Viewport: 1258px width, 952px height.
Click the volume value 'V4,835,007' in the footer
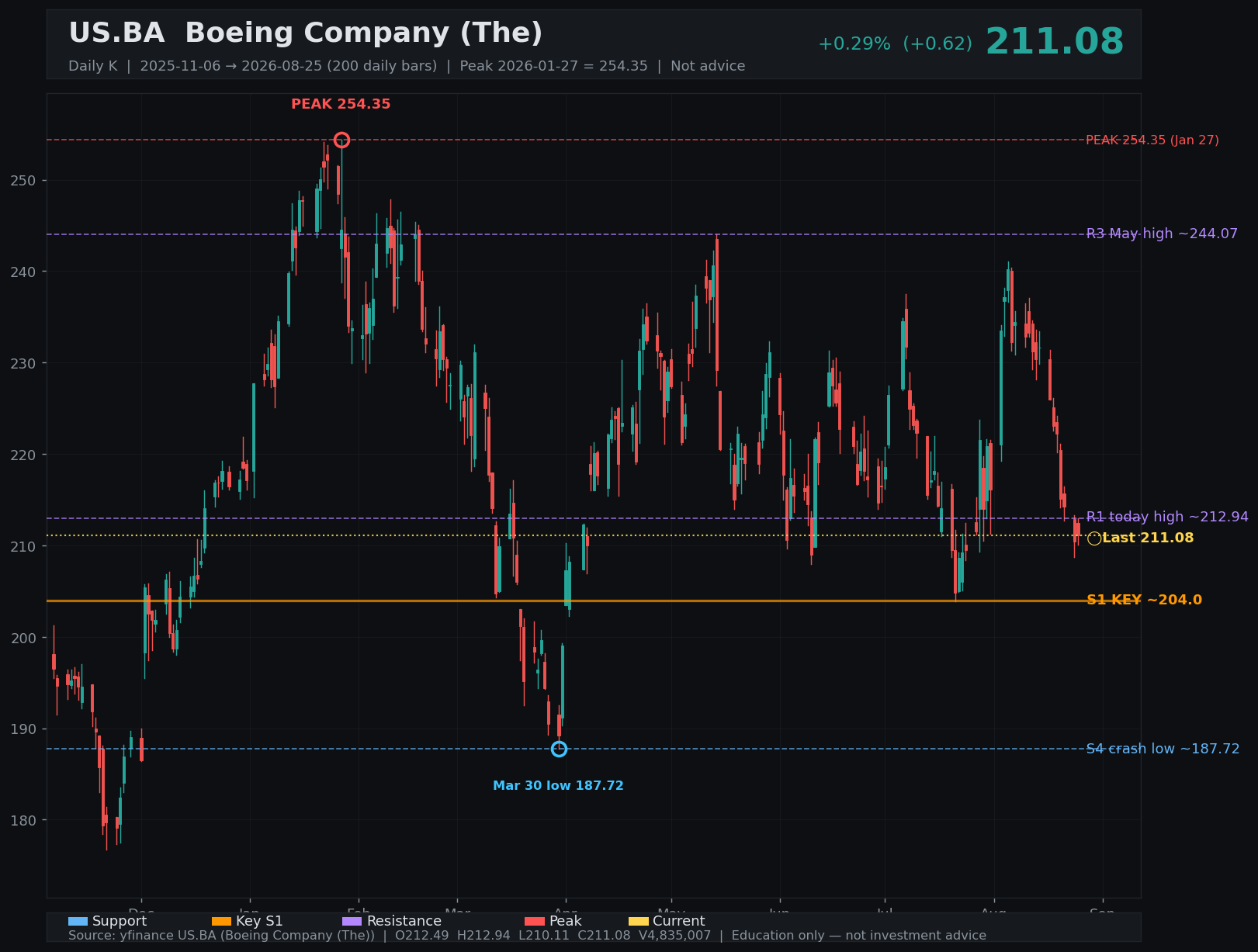[674, 936]
